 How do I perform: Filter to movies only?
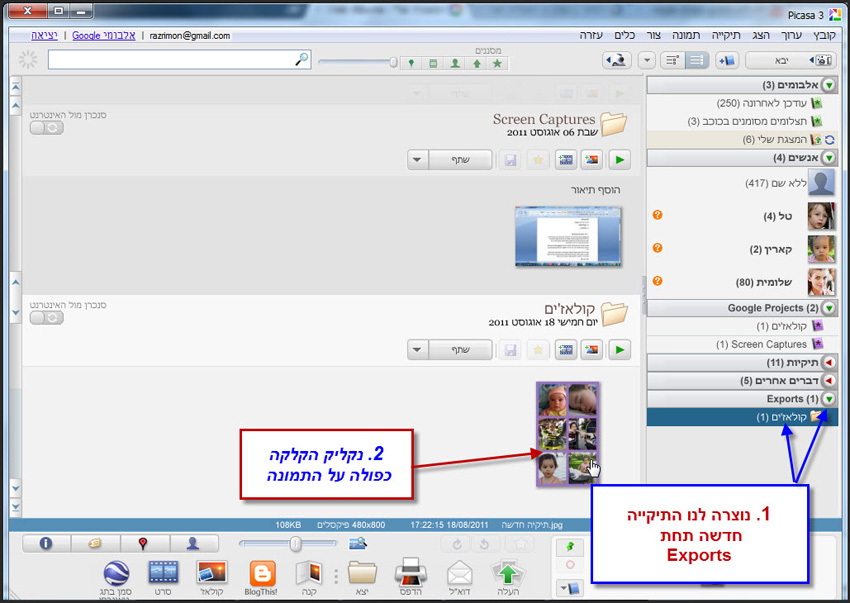(x=433, y=63)
